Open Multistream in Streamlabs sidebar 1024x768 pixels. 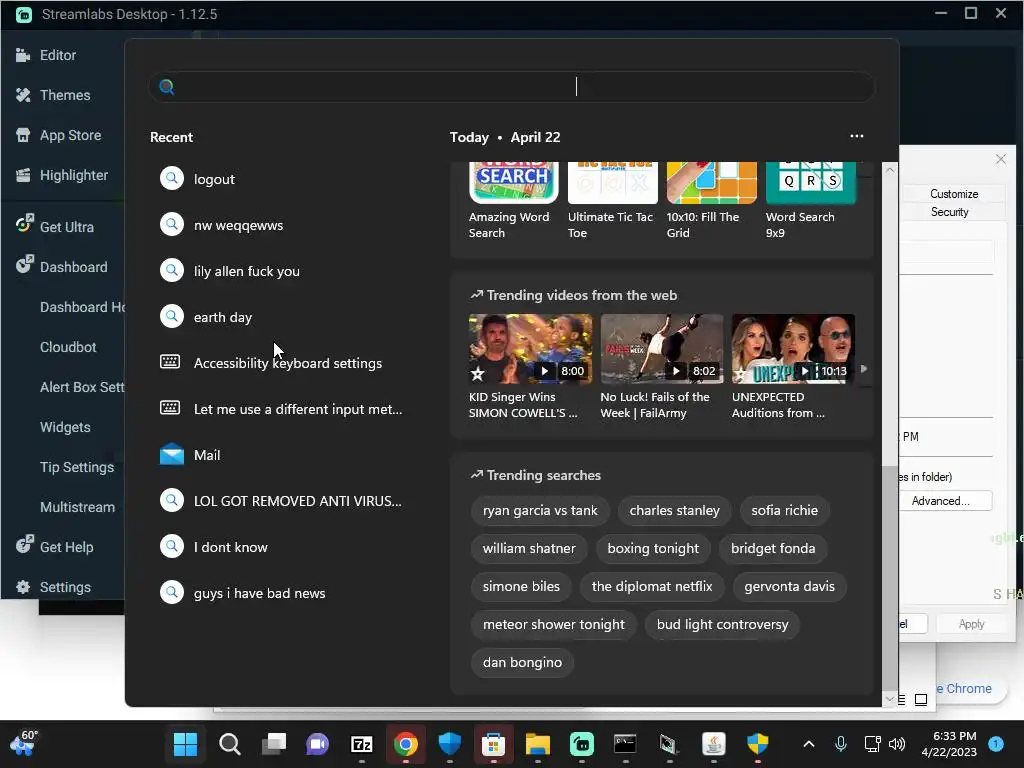(x=77, y=507)
